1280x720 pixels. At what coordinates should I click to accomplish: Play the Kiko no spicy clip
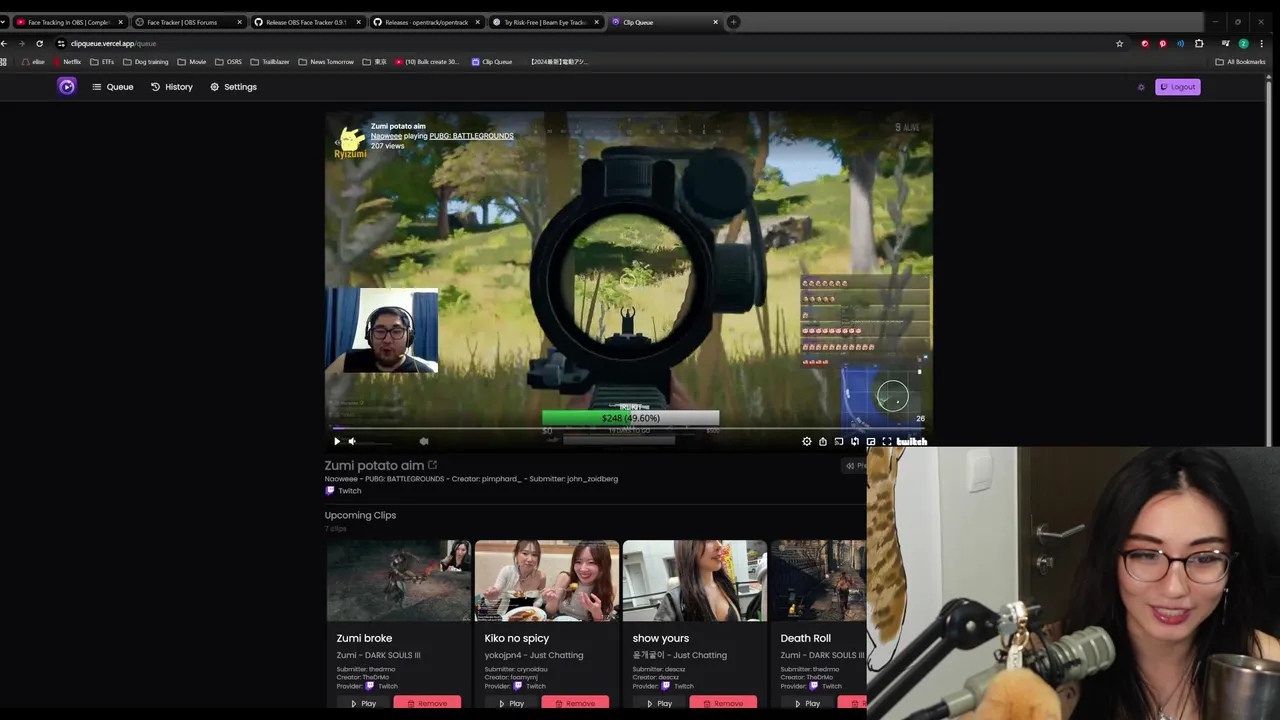tap(511, 703)
